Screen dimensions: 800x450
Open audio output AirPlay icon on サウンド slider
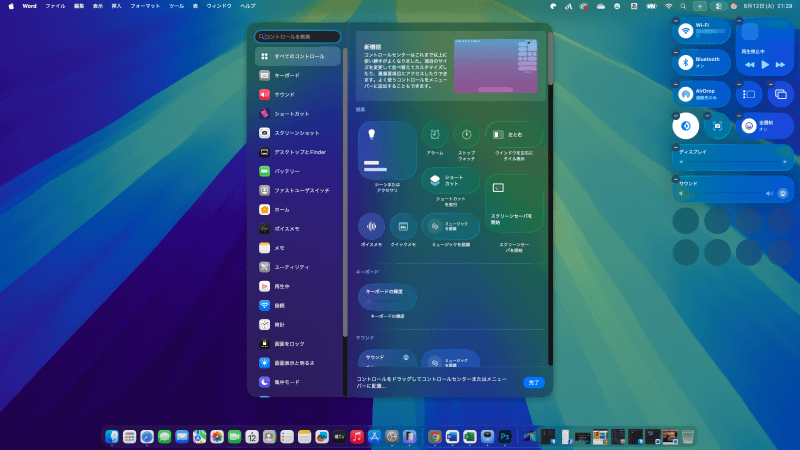783,193
